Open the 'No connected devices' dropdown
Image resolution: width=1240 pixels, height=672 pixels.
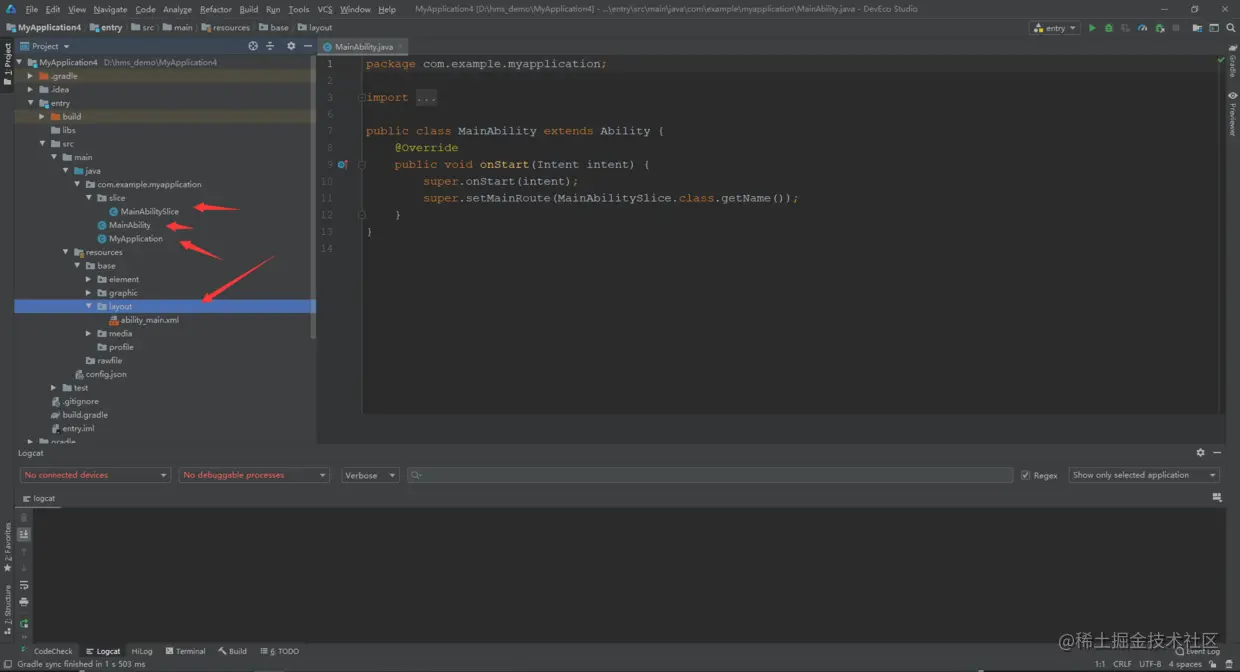(x=95, y=475)
